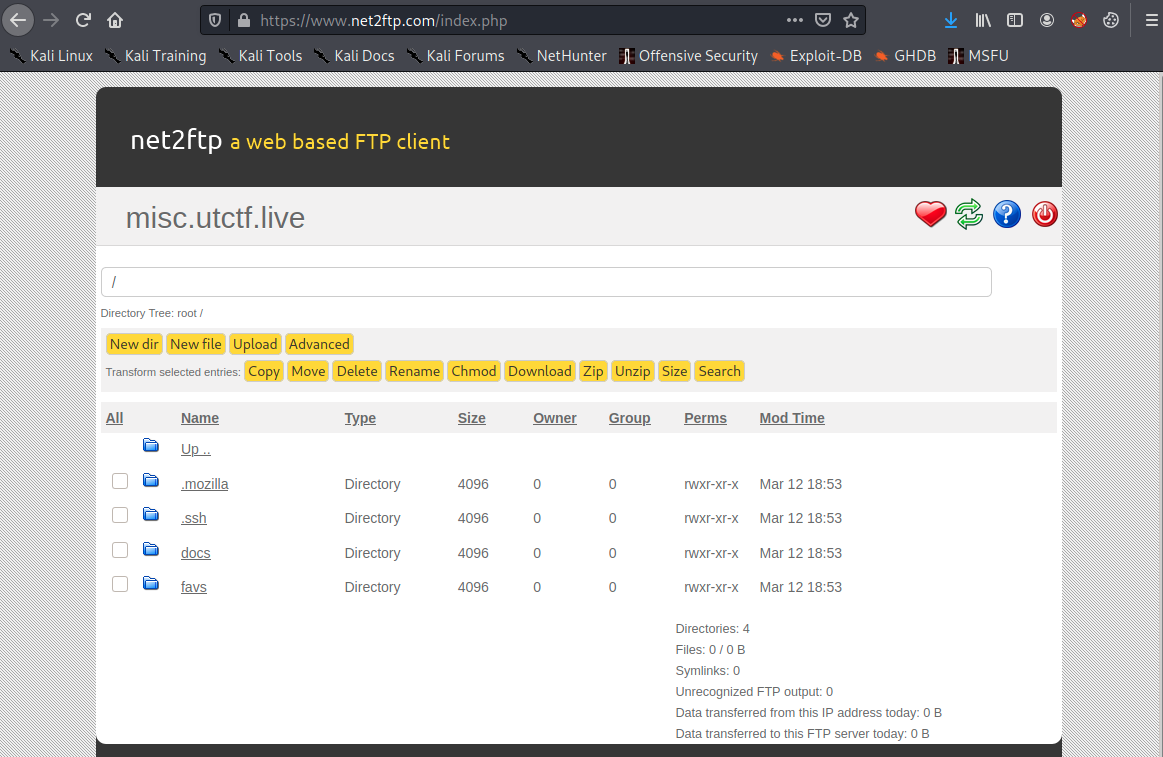Click the Search button
The image size is (1163, 757).
[x=719, y=371]
